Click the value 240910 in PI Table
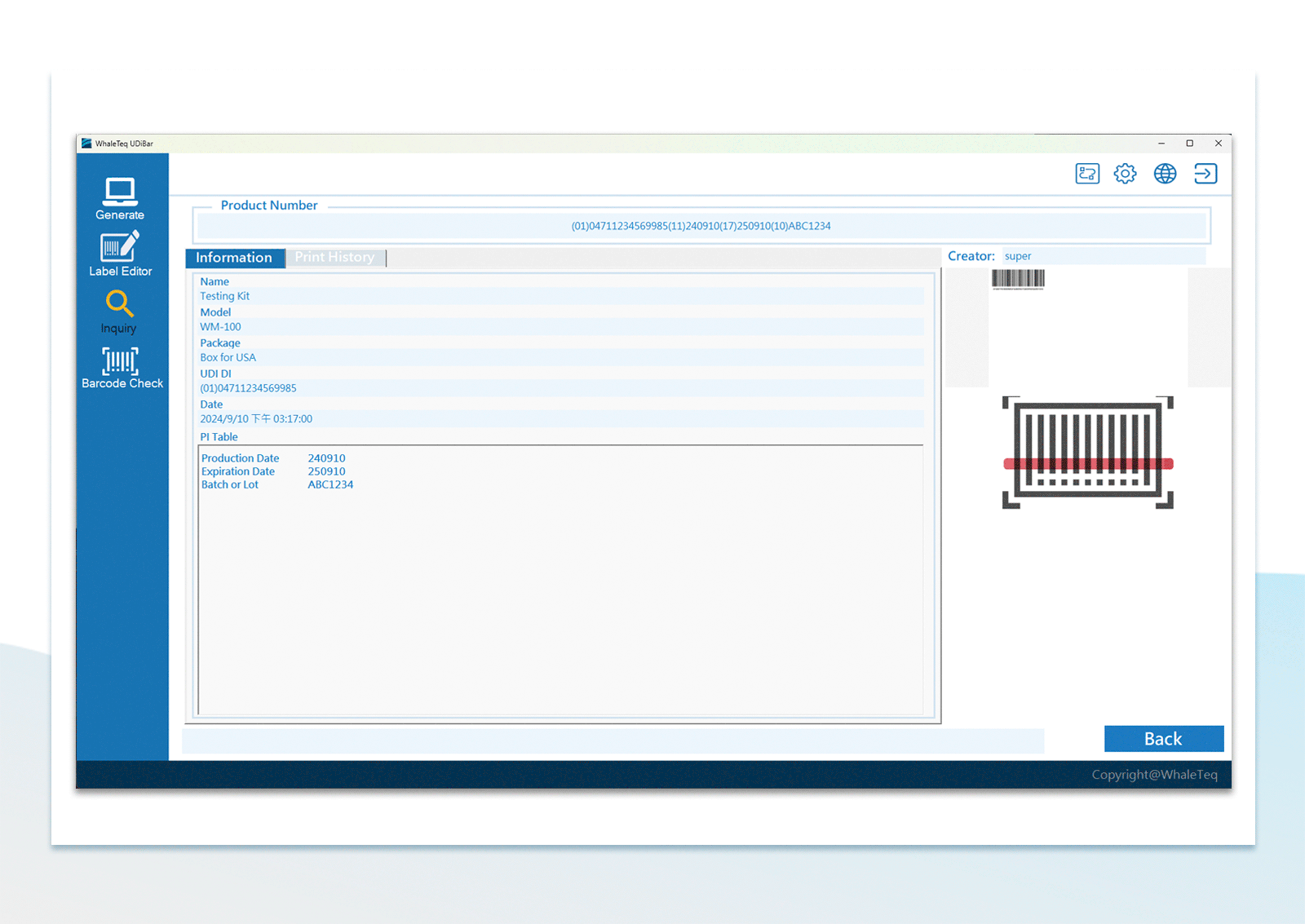The image size is (1305, 924). point(326,458)
